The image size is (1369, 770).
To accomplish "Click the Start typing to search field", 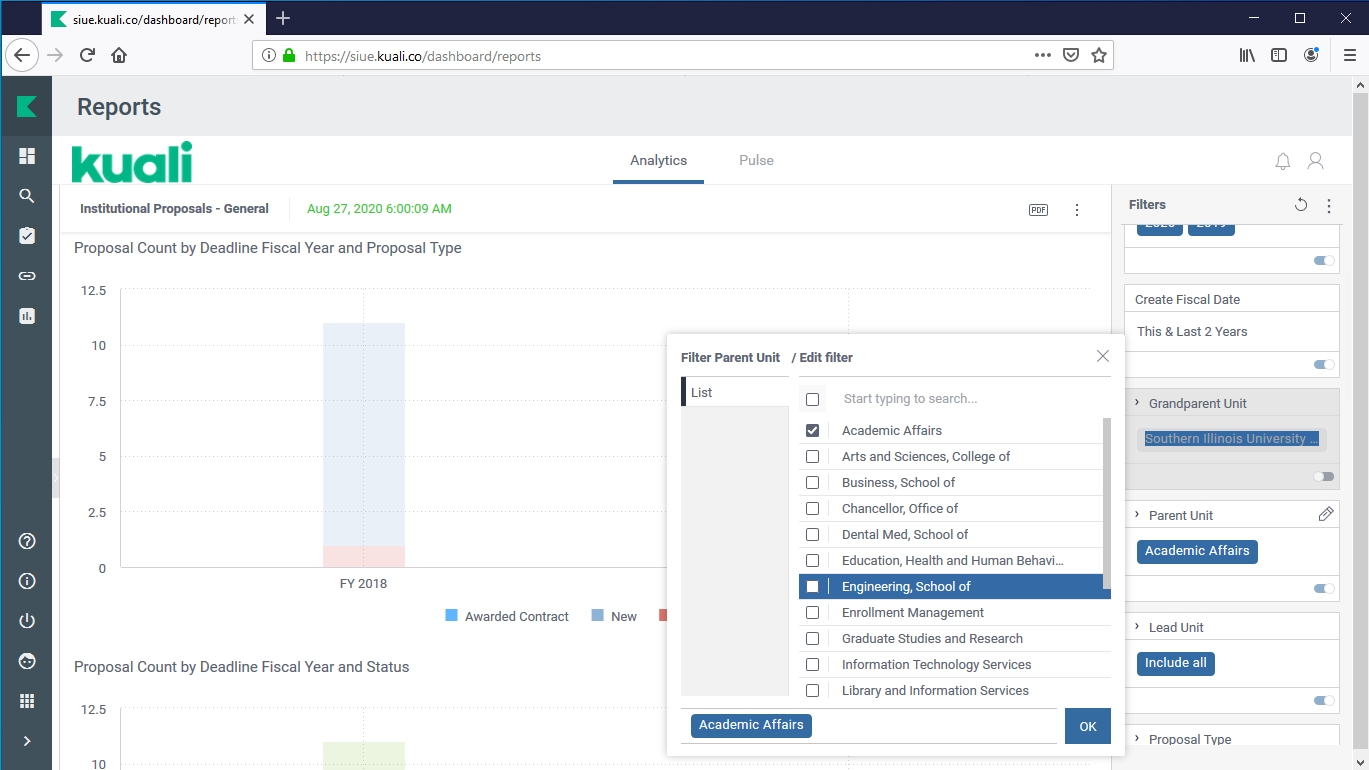I will pos(960,399).
